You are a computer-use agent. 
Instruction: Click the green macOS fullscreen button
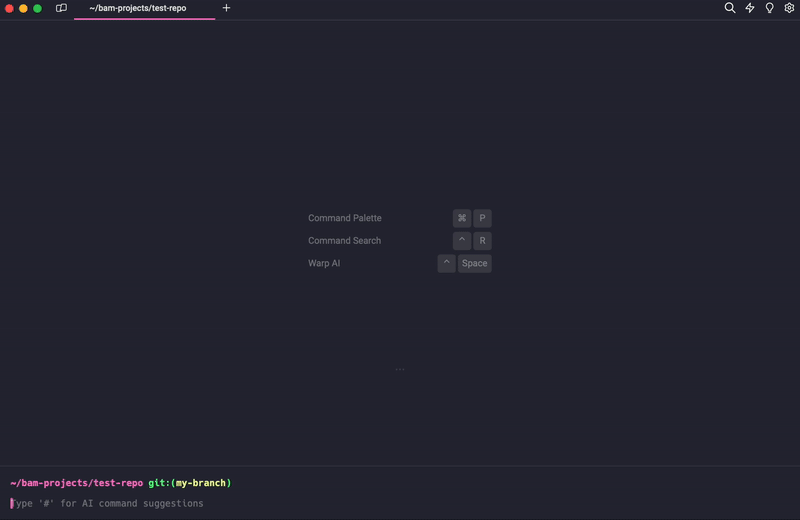coord(37,8)
